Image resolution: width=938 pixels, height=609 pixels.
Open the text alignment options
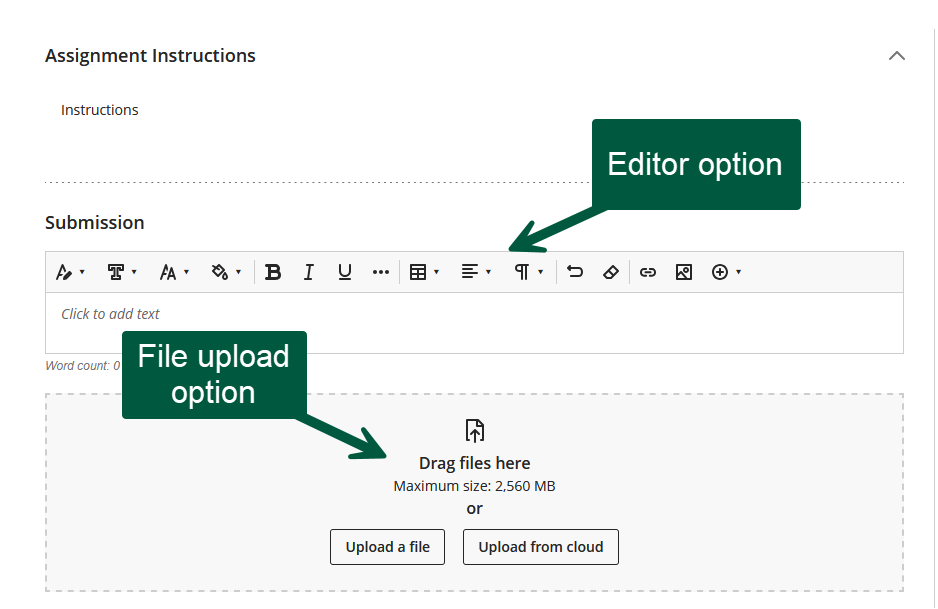coord(476,272)
